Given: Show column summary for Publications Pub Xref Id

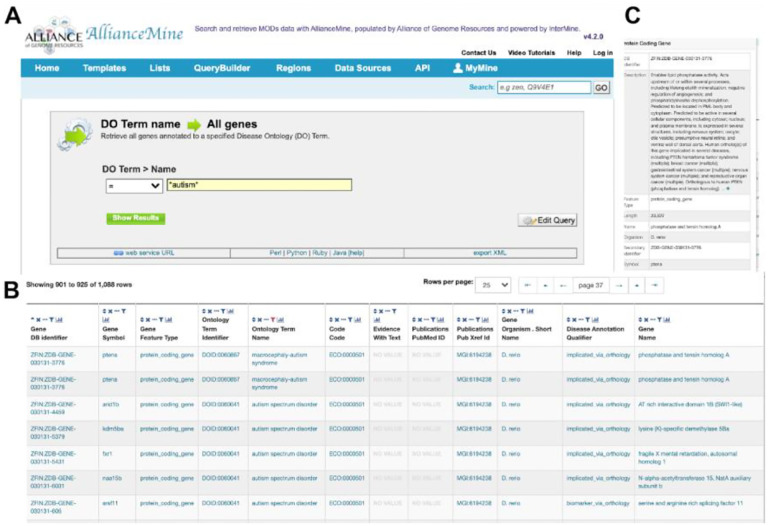Looking at the screenshot, I should tap(486, 320).
